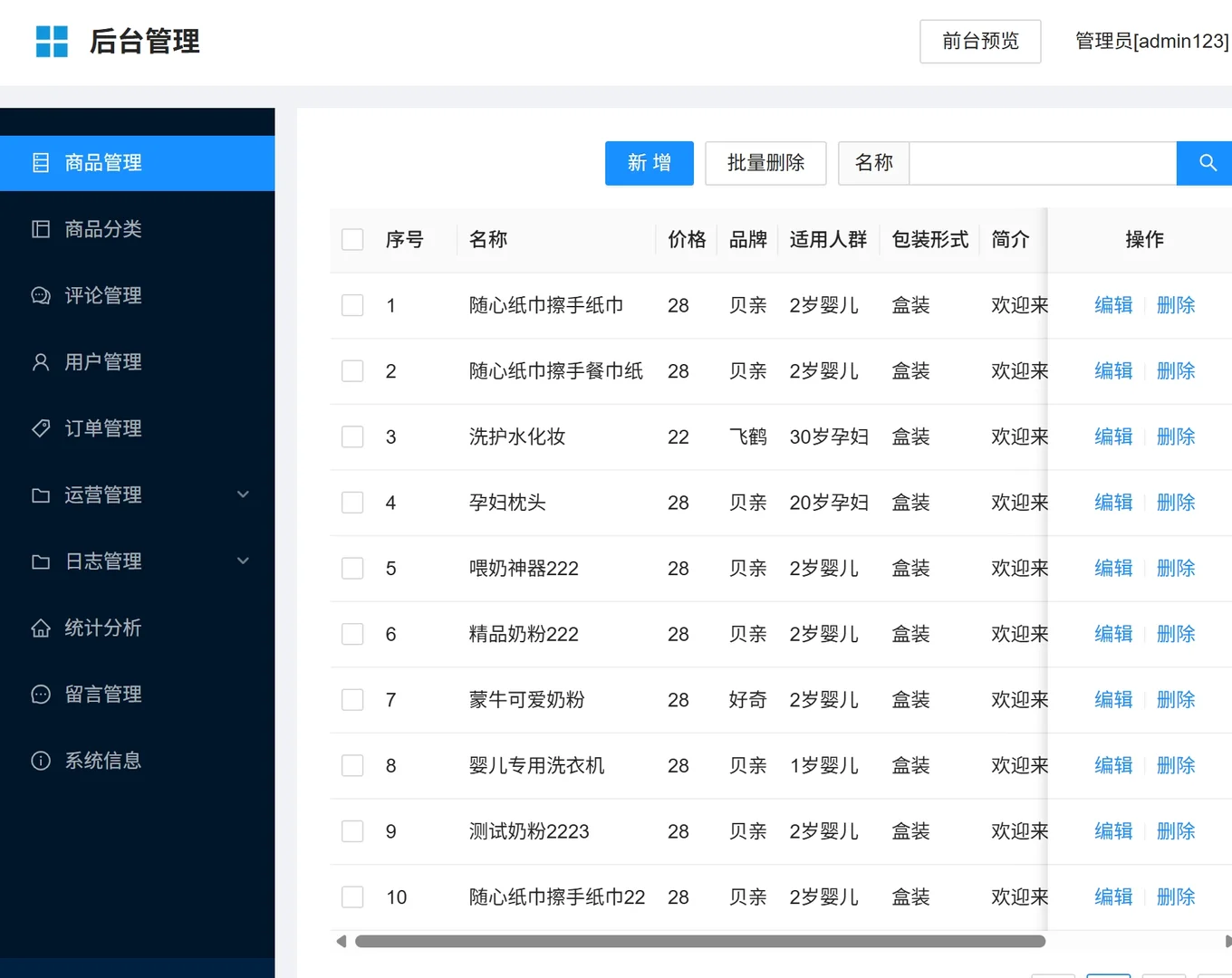Viewport: 1232px width, 978px height.
Task: Check the select-all checkbox in table header
Action: (352, 239)
